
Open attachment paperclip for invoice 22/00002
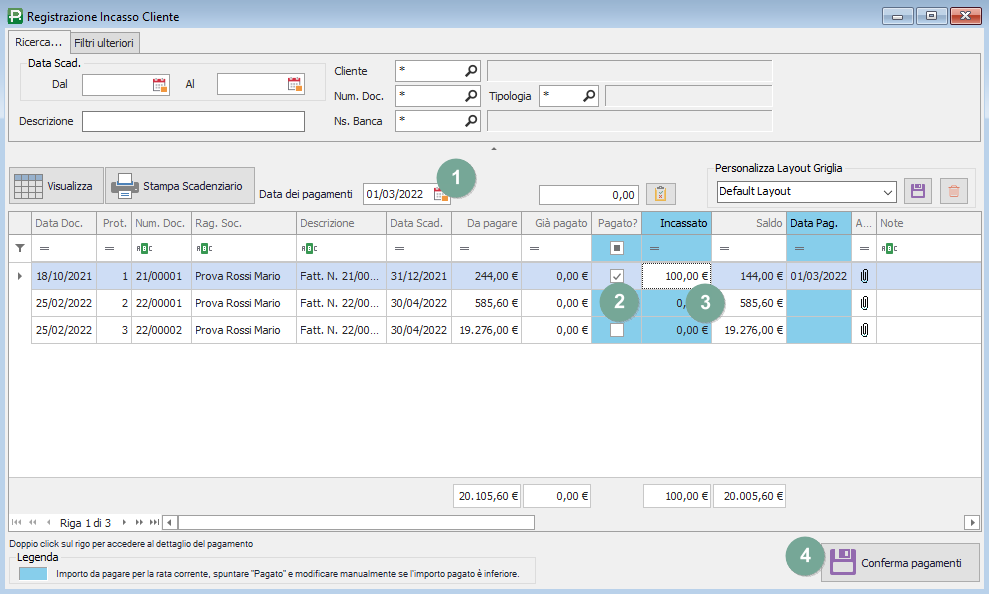pyautogui.click(x=864, y=330)
